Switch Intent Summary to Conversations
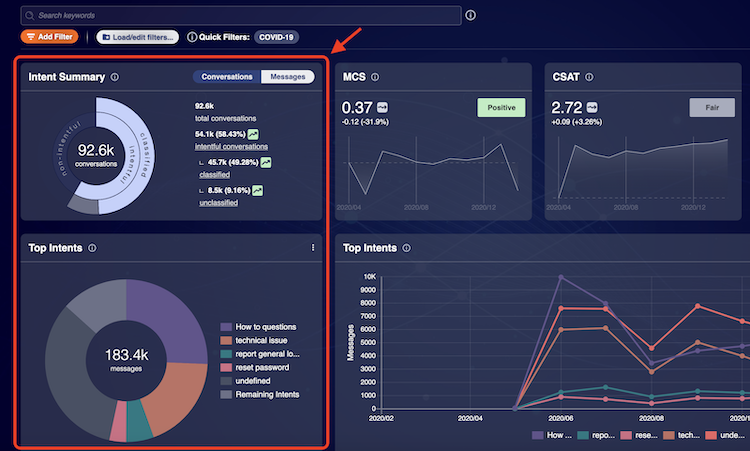Screen dimensions: 750x451 click(x=227, y=77)
